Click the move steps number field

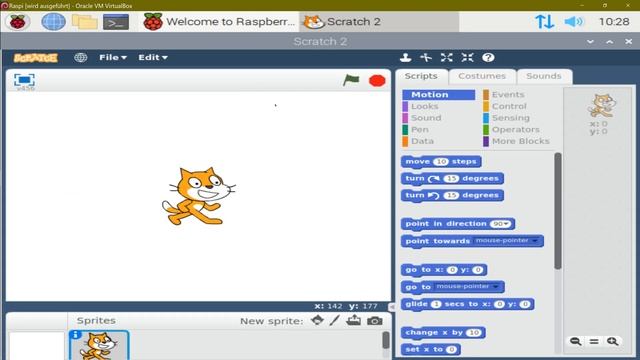tap(441, 162)
